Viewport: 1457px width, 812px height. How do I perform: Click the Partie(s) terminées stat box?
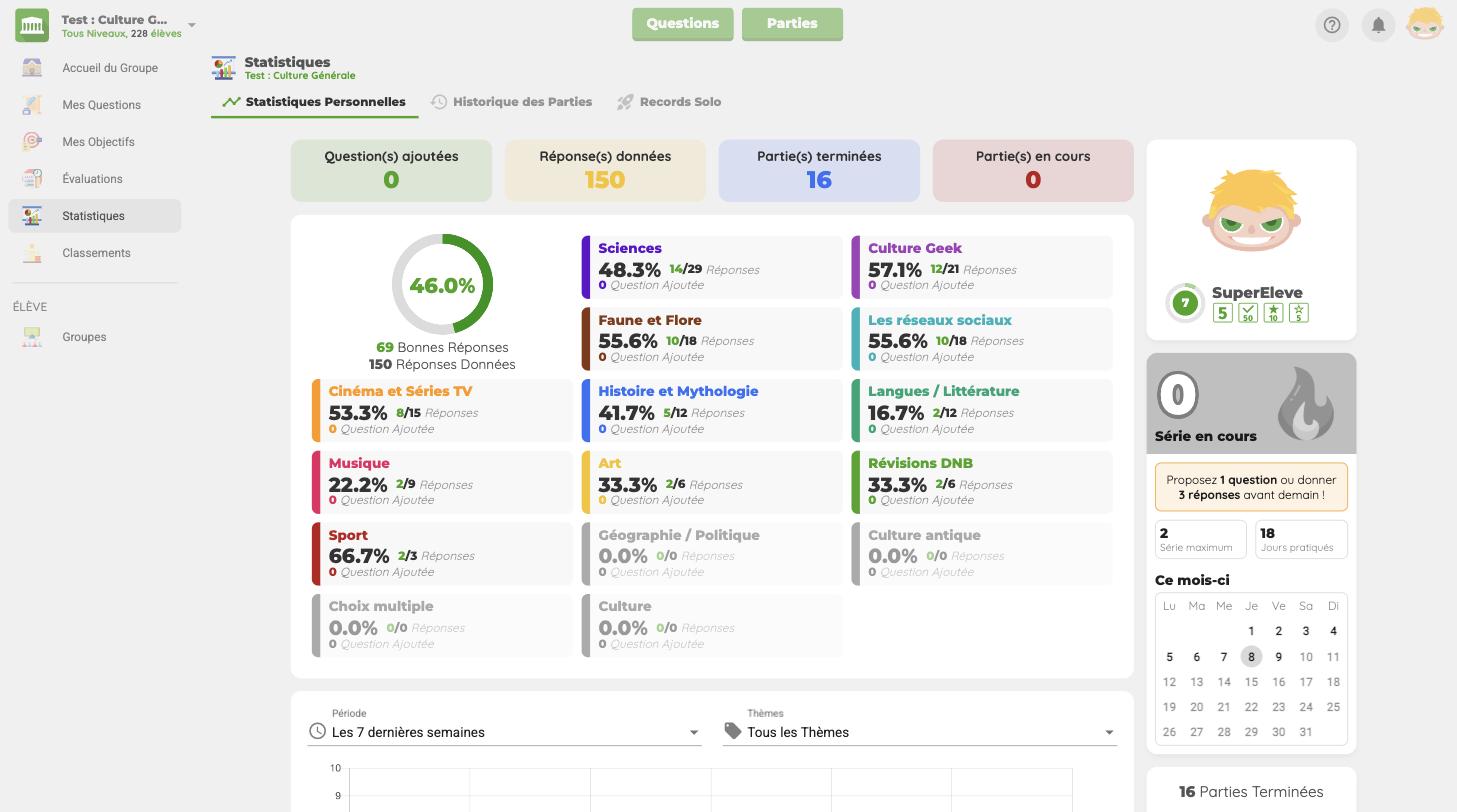pyautogui.click(x=819, y=171)
